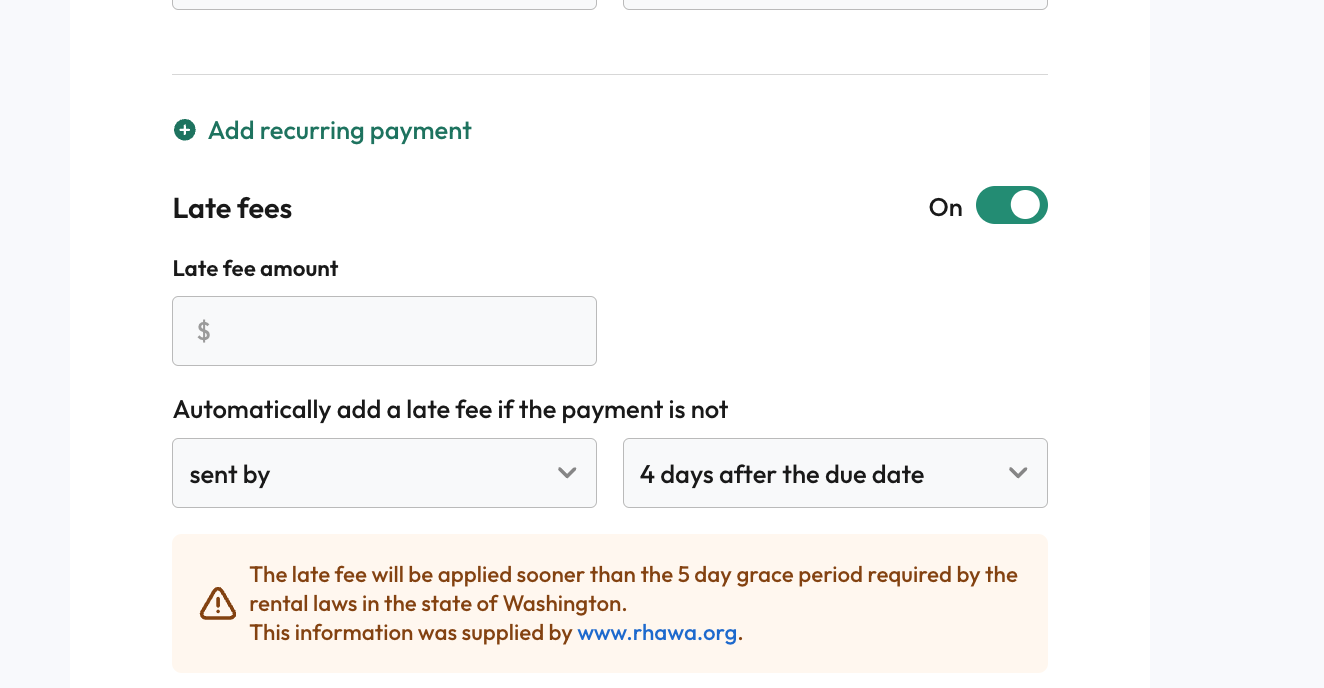Click the partially visible top-left input box
This screenshot has height=688, width=1324.
pos(384,4)
